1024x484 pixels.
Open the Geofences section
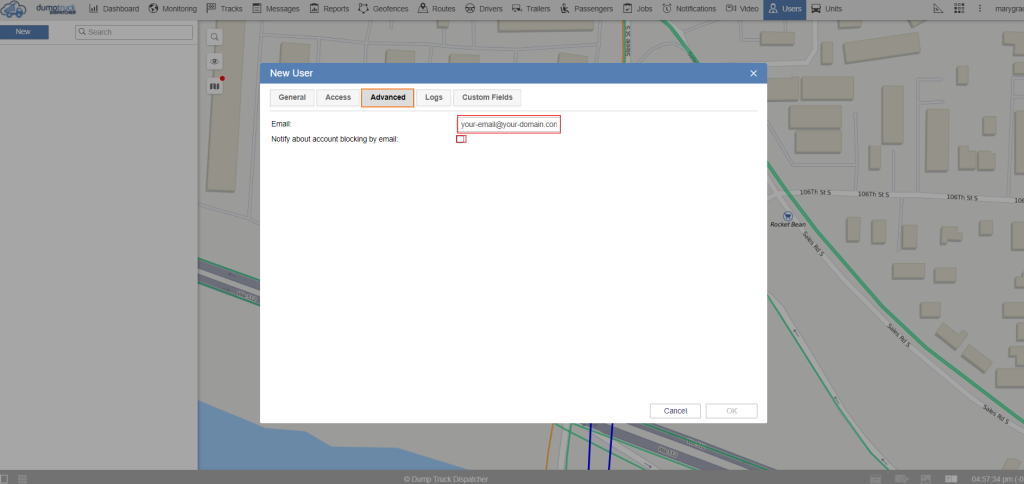[383, 8]
